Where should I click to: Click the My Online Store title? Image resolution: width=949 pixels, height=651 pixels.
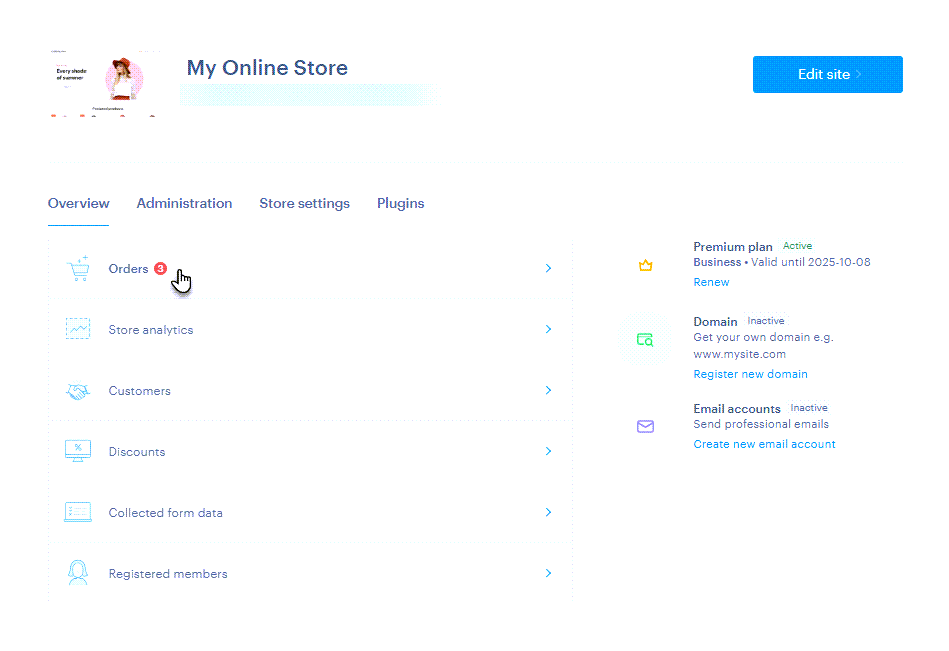(267, 68)
